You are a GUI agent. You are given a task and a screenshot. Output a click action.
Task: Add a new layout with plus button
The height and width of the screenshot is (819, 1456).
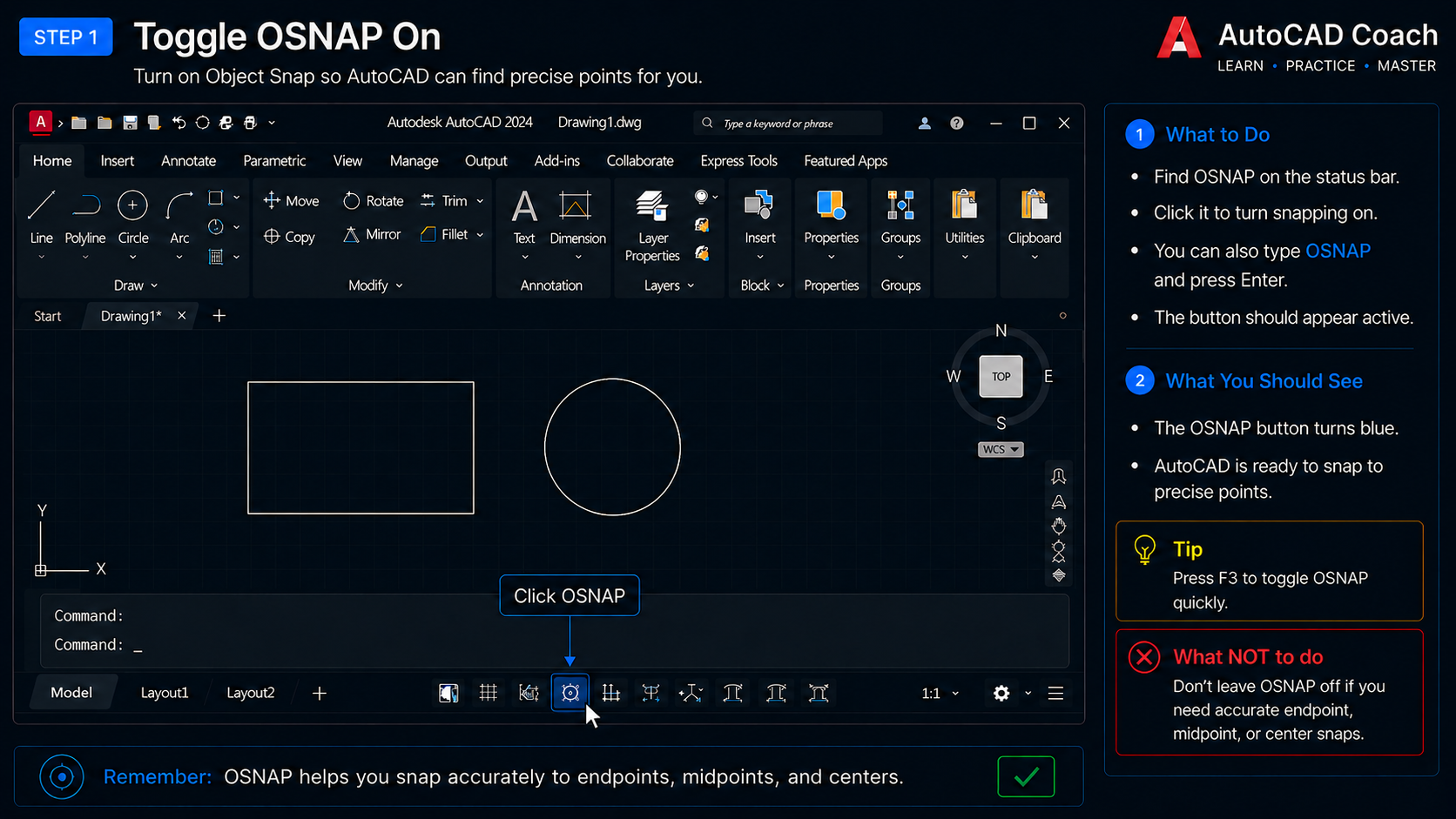click(x=320, y=693)
